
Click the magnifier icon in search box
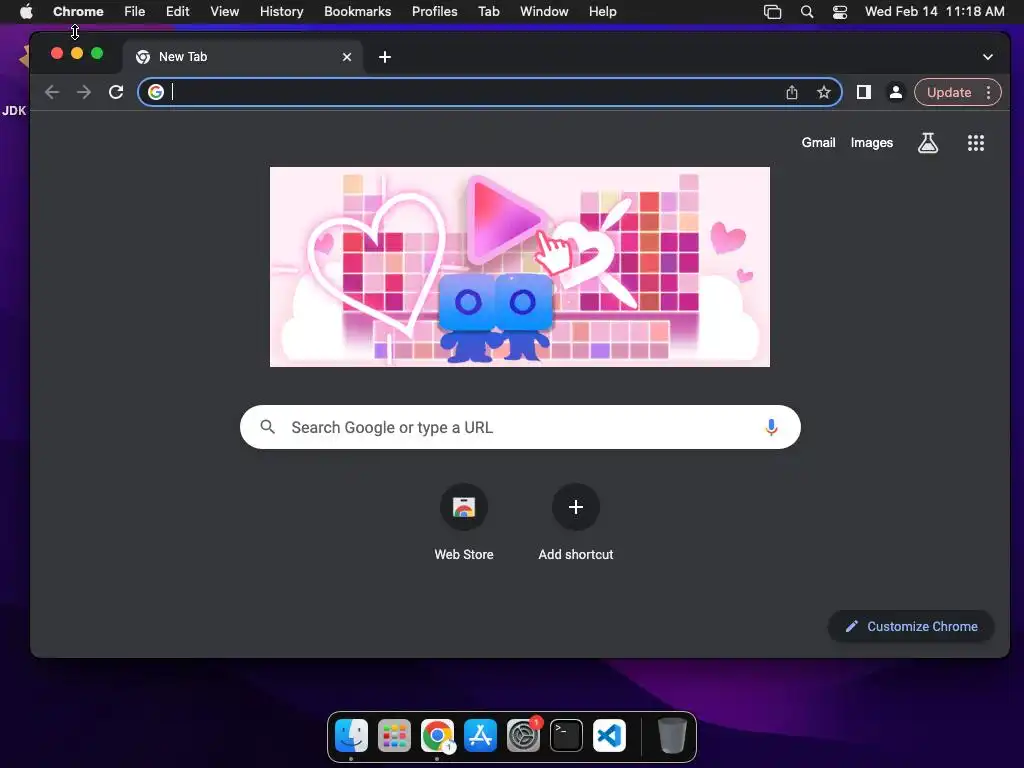click(267, 427)
